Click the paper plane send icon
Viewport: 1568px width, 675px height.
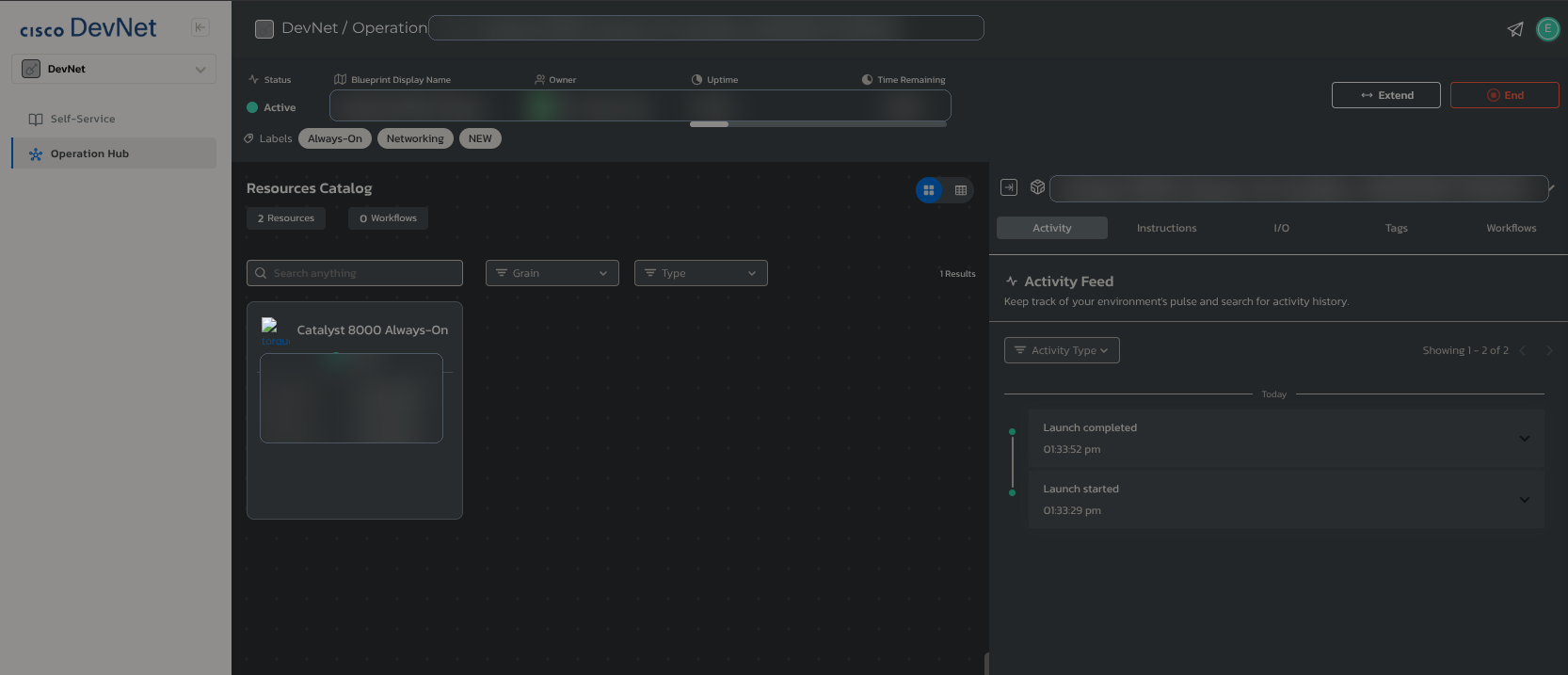click(1515, 29)
